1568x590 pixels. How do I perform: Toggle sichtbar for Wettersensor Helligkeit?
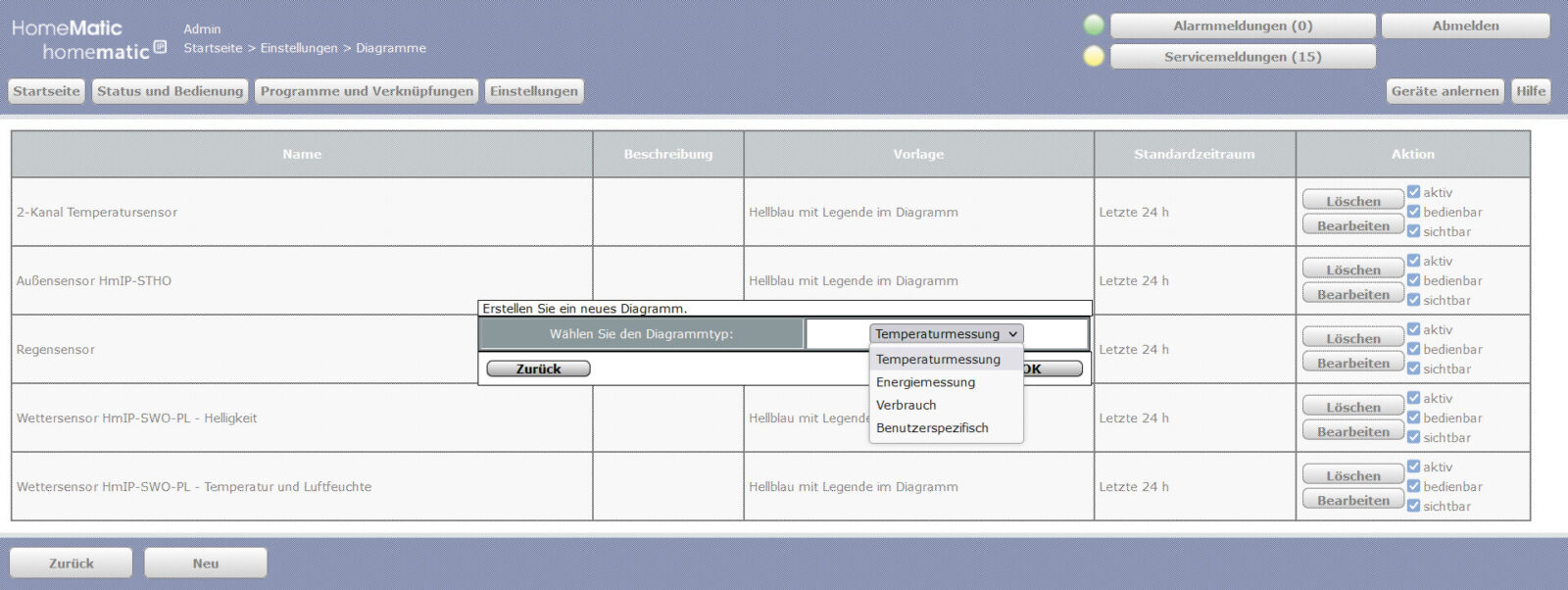point(1413,437)
